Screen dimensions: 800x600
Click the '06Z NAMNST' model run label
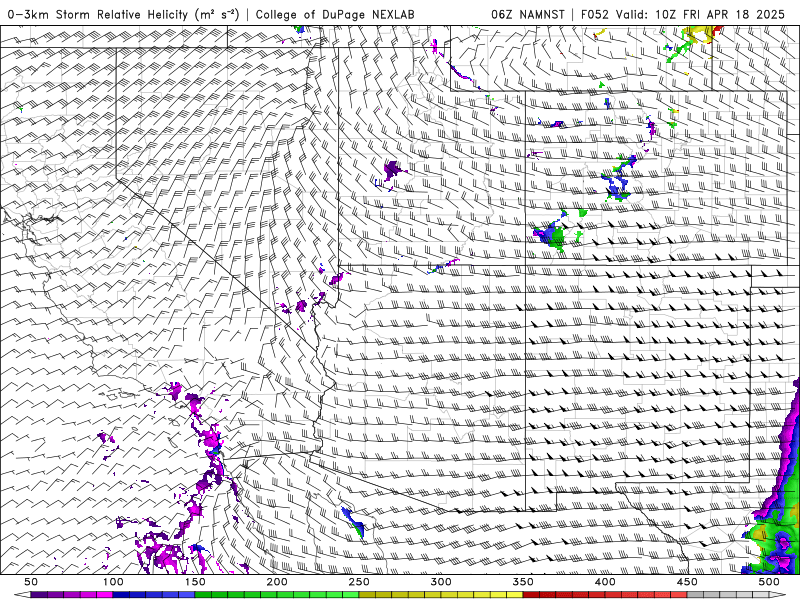(x=528, y=14)
